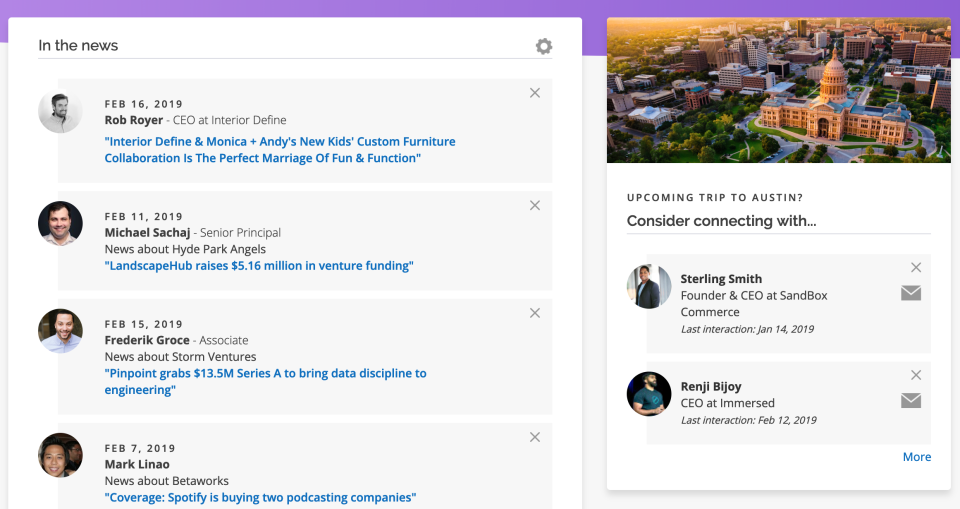This screenshot has height=509, width=960.
Task: Email Renji Bijoy via the envelope icon
Action: coord(910,400)
